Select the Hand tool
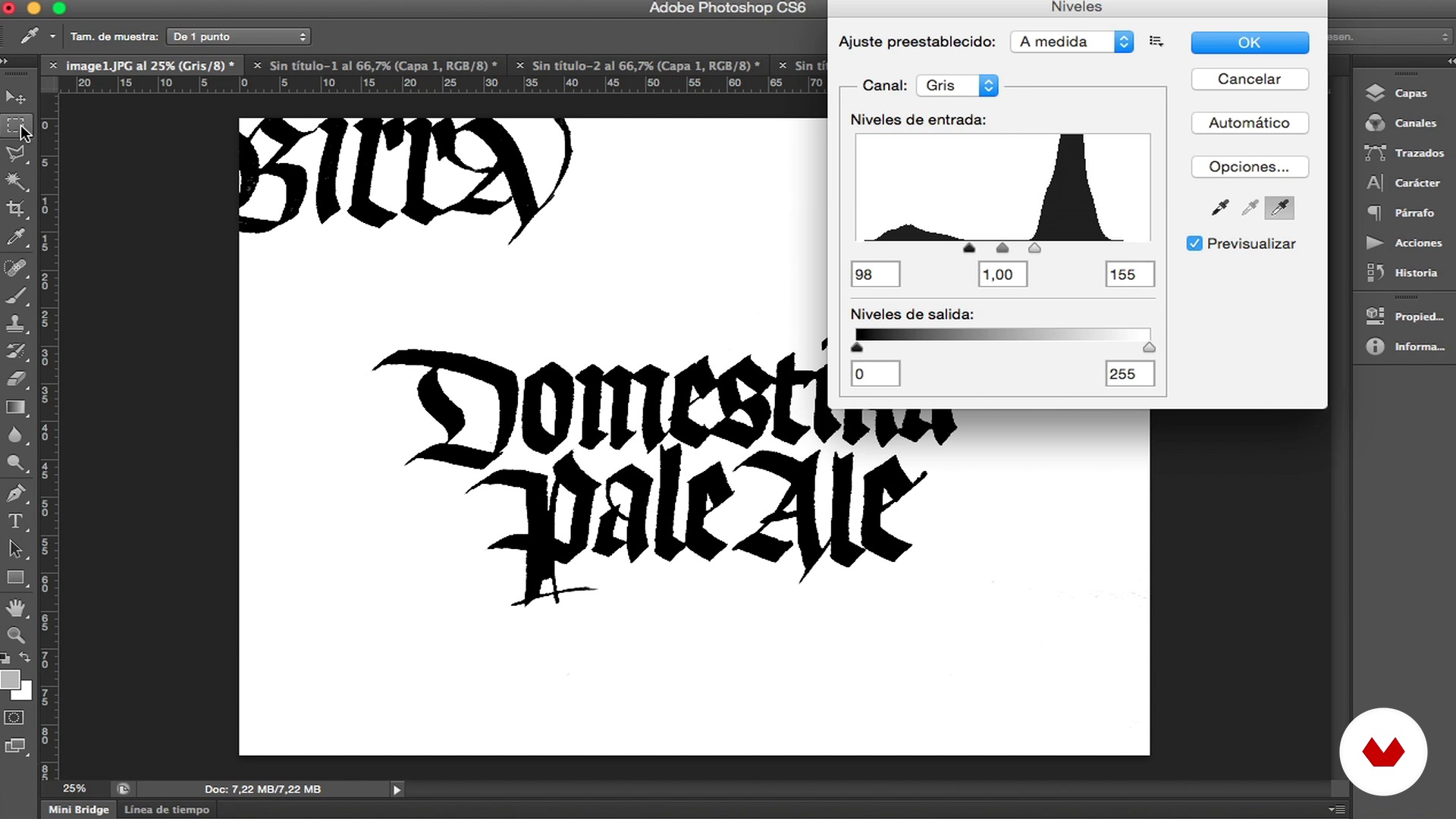Image resolution: width=1456 pixels, height=819 pixels. tap(15, 607)
